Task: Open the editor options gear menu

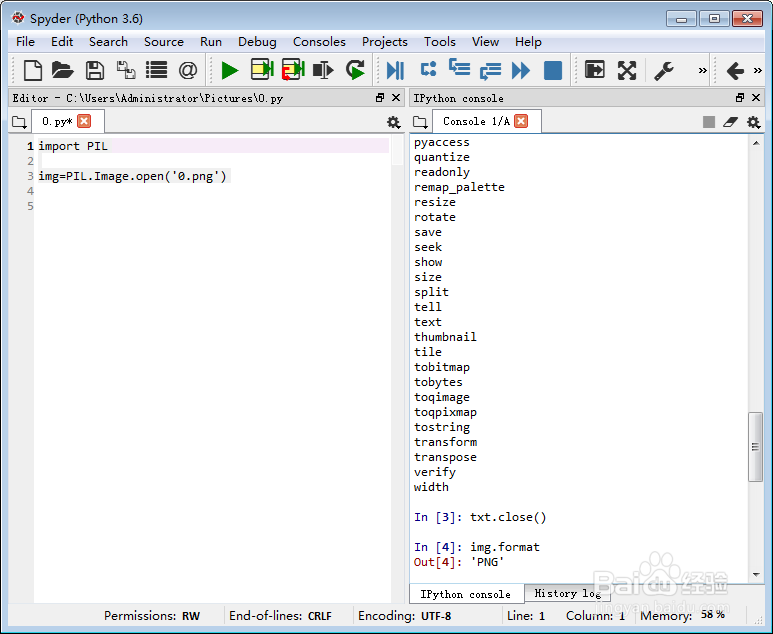Action: coord(393,122)
